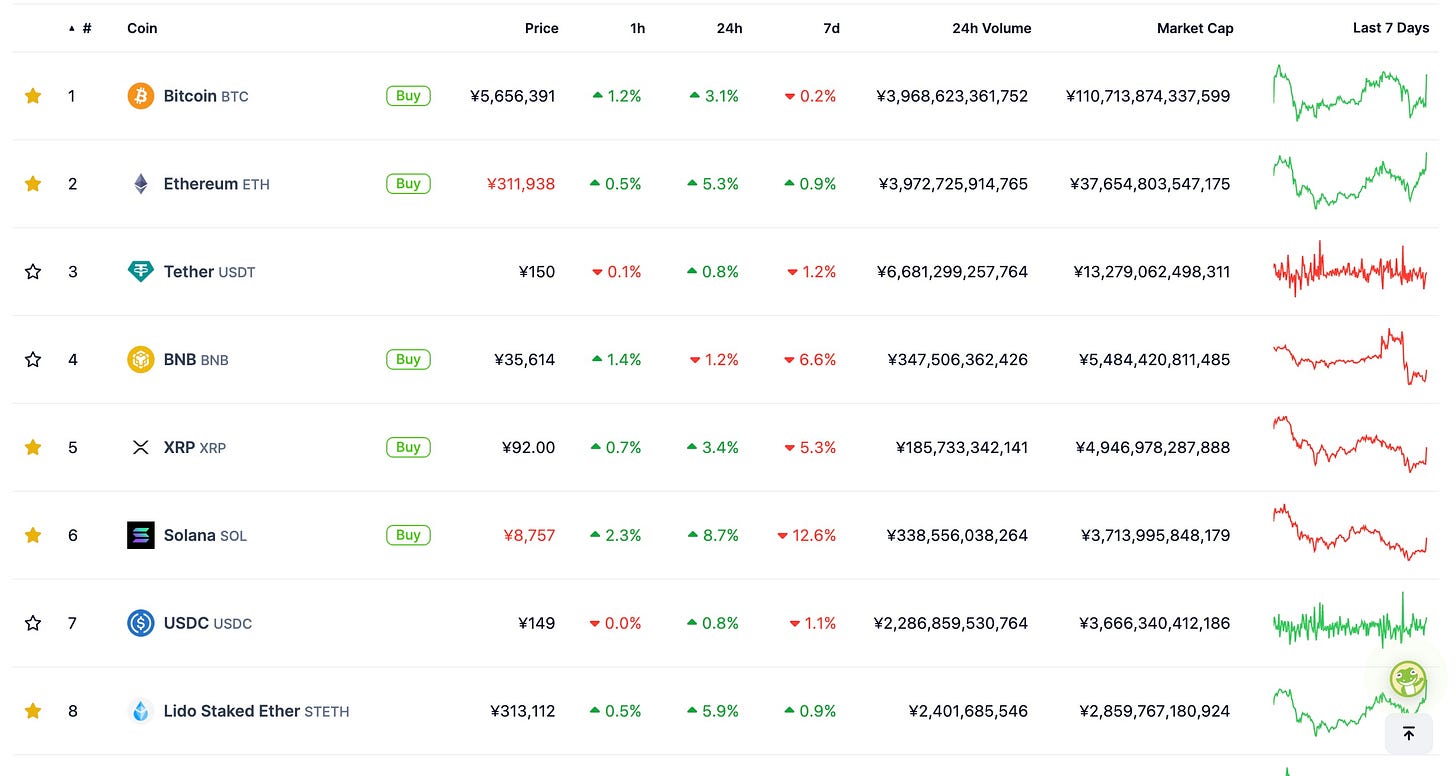
Task: Click BNB's 7d change of 6.6%
Action: pyautogui.click(x=811, y=360)
